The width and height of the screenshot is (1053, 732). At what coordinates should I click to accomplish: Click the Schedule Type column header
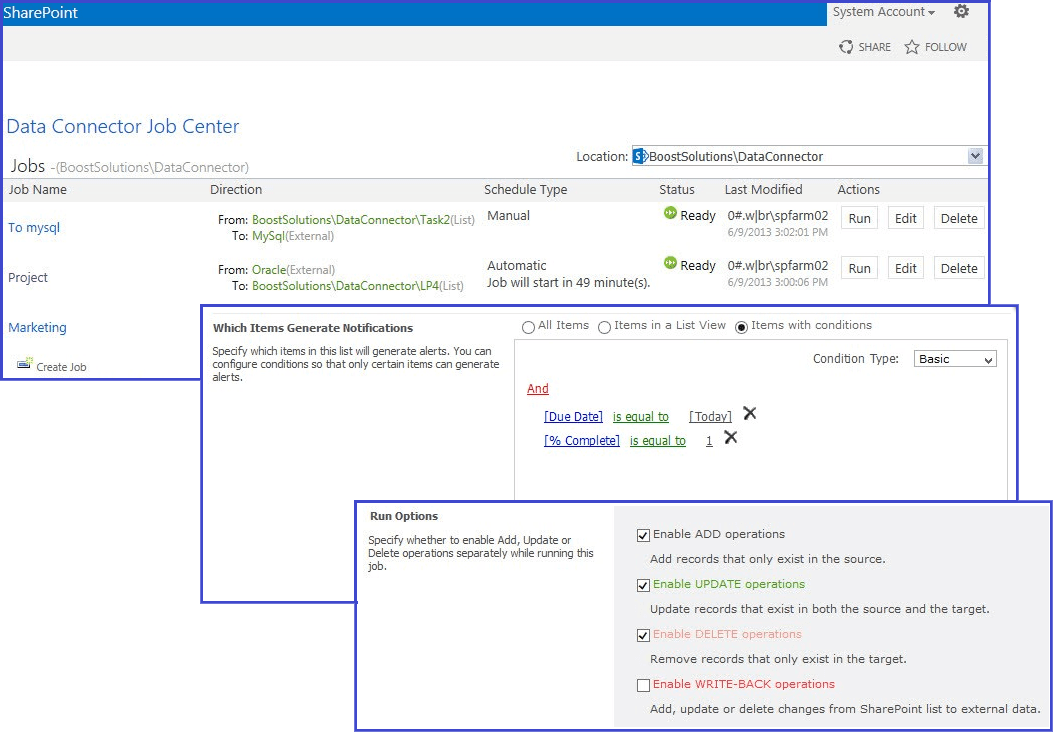pyautogui.click(x=525, y=190)
